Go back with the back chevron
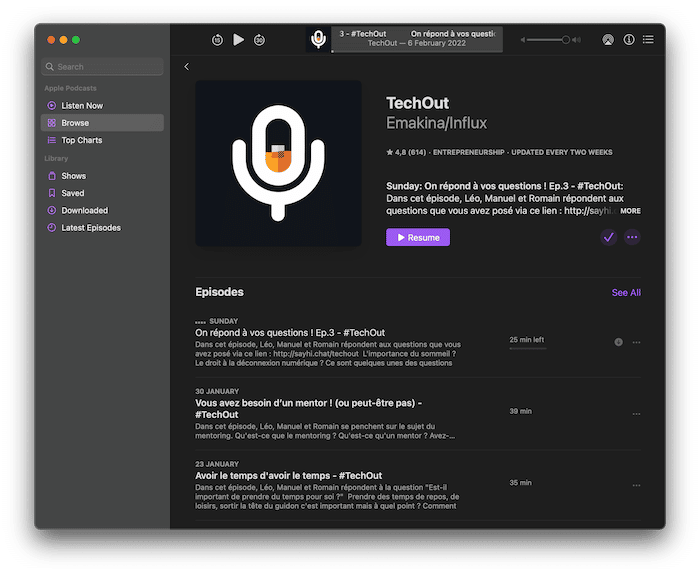700x575 pixels. [x=187, y=67]
